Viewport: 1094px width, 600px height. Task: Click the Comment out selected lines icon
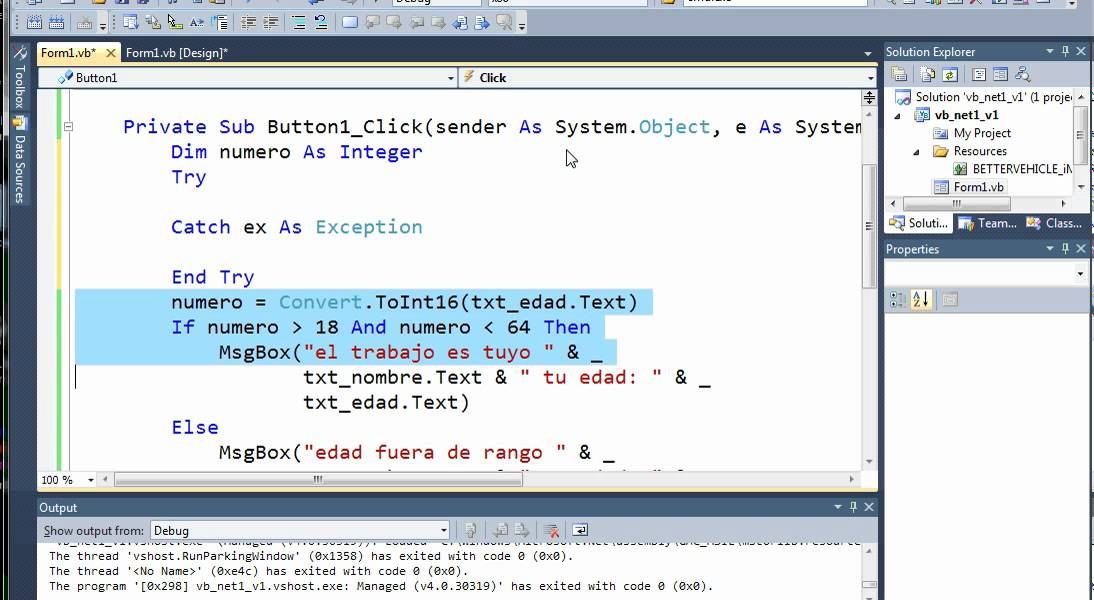[x=299, y=23]
